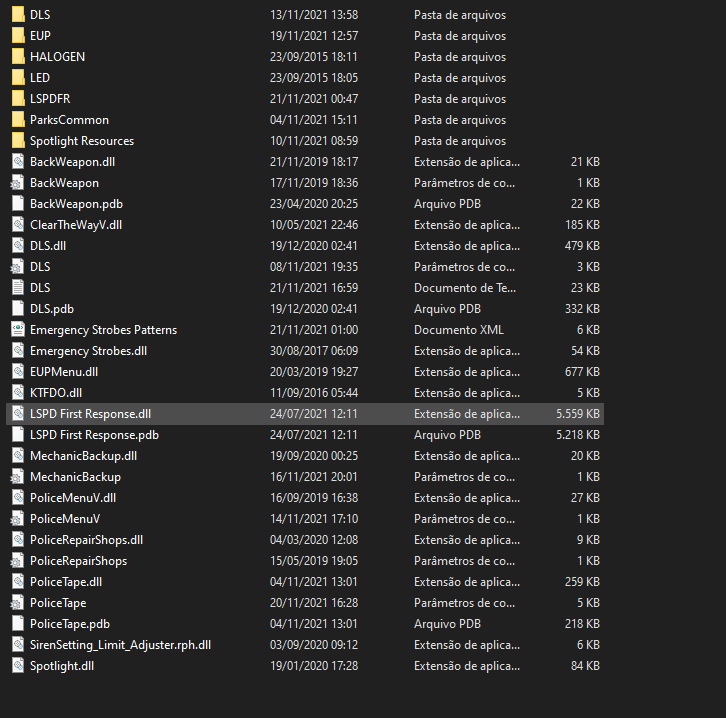Click the date 23/09/2015 18:11

tap(314, 57)
